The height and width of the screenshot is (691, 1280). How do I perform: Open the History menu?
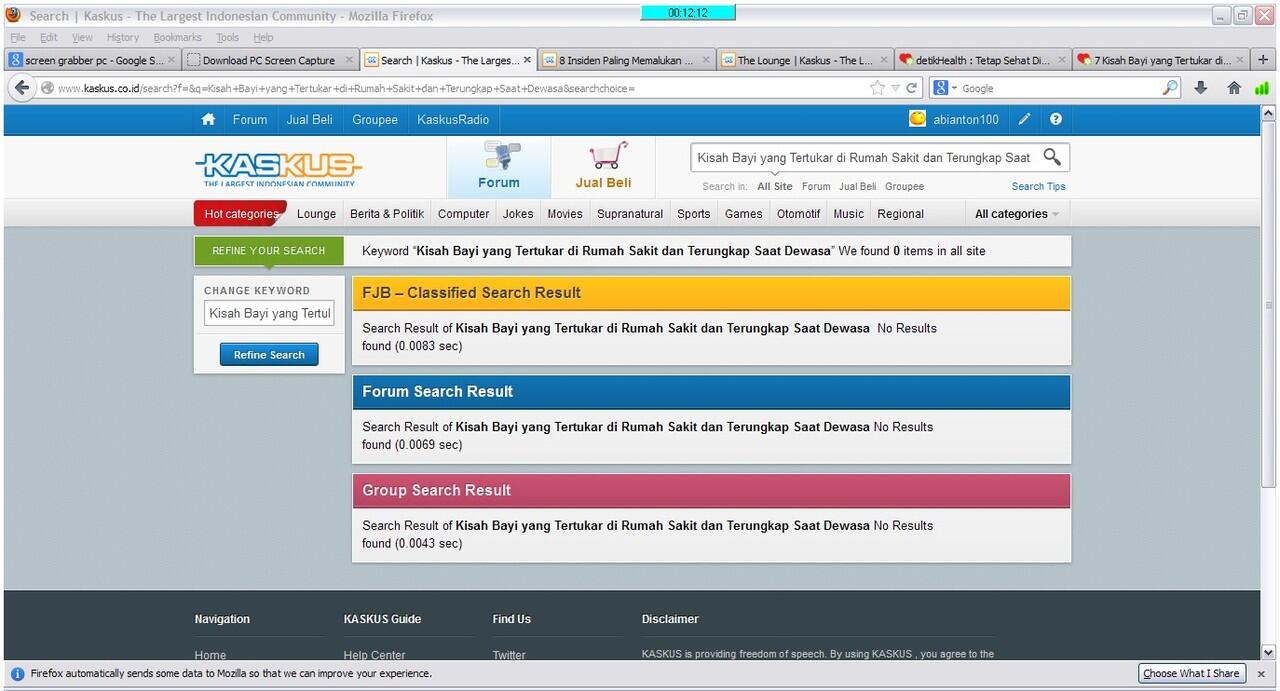tap(123, 37)
